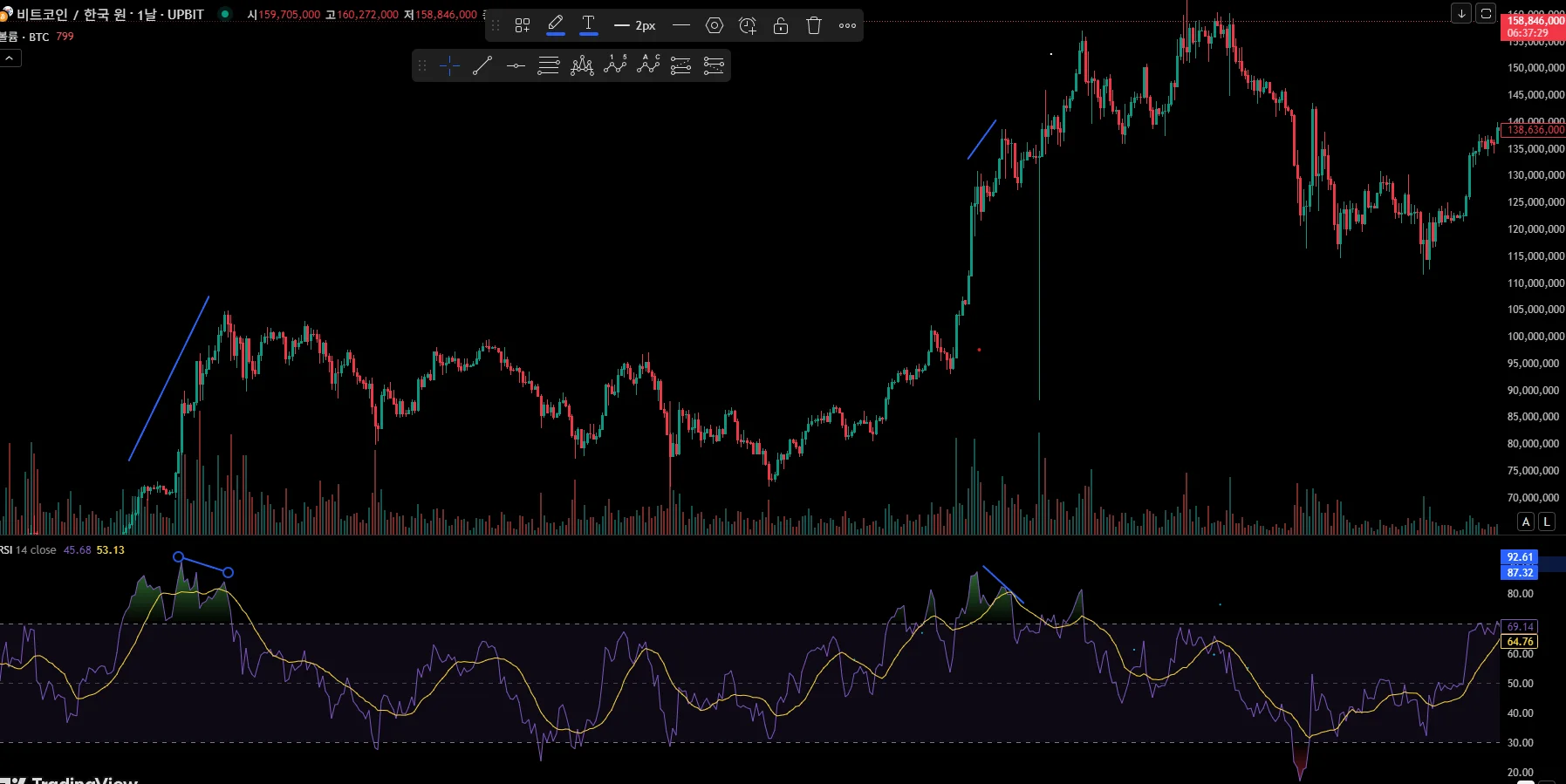Click the Bitcoin / Korean Won symbol title
Image resolution: width=1566 pixels, height=784 pixels.
[x=109, y=15]
